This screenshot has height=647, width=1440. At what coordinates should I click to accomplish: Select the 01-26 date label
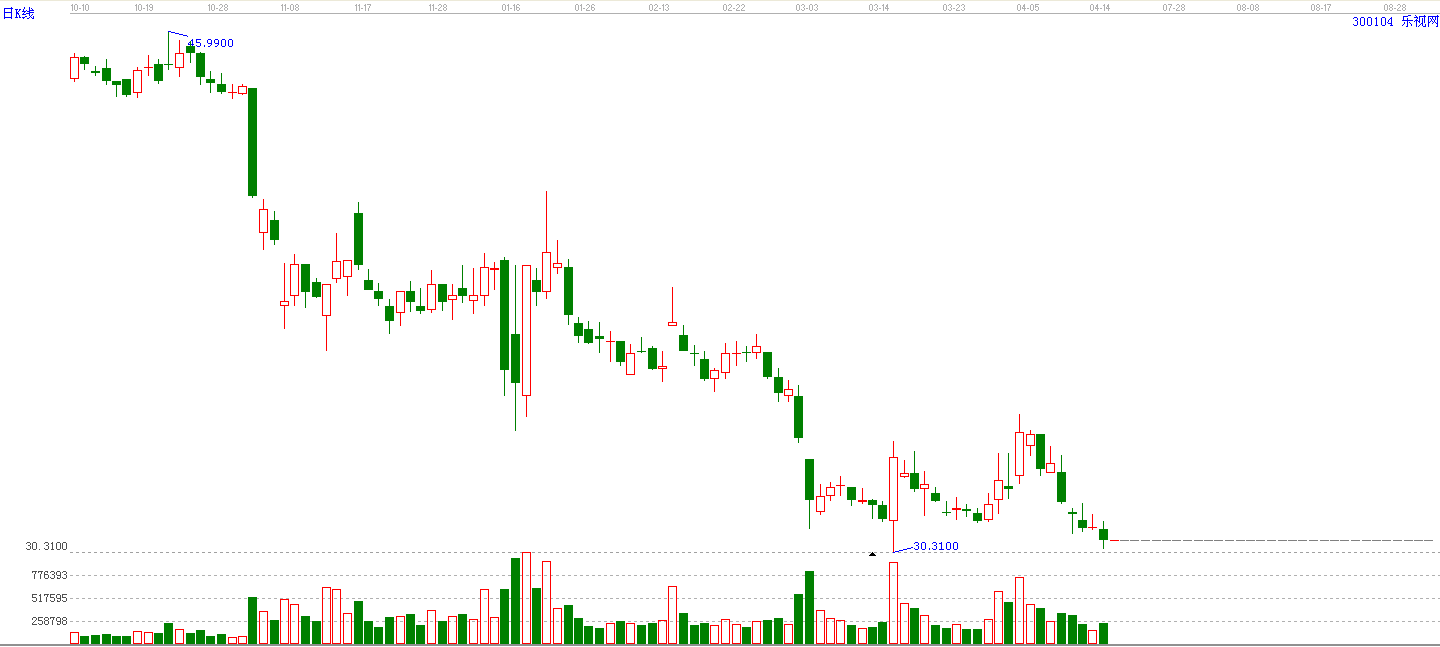[x=585, y=7]
